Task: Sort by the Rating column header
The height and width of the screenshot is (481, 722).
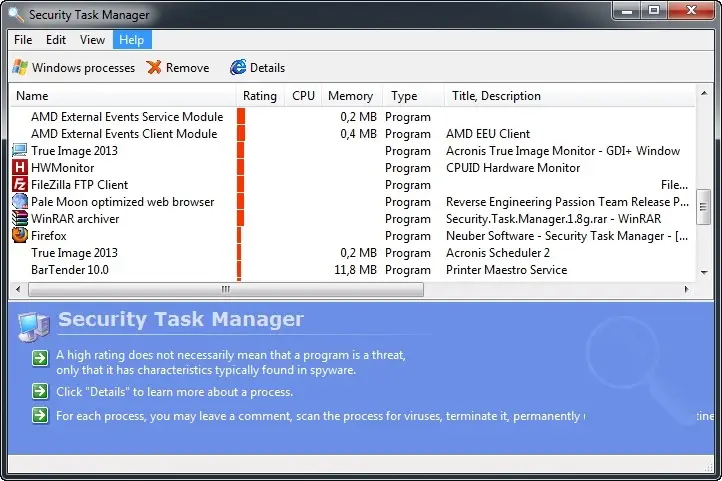Action: 260,96
